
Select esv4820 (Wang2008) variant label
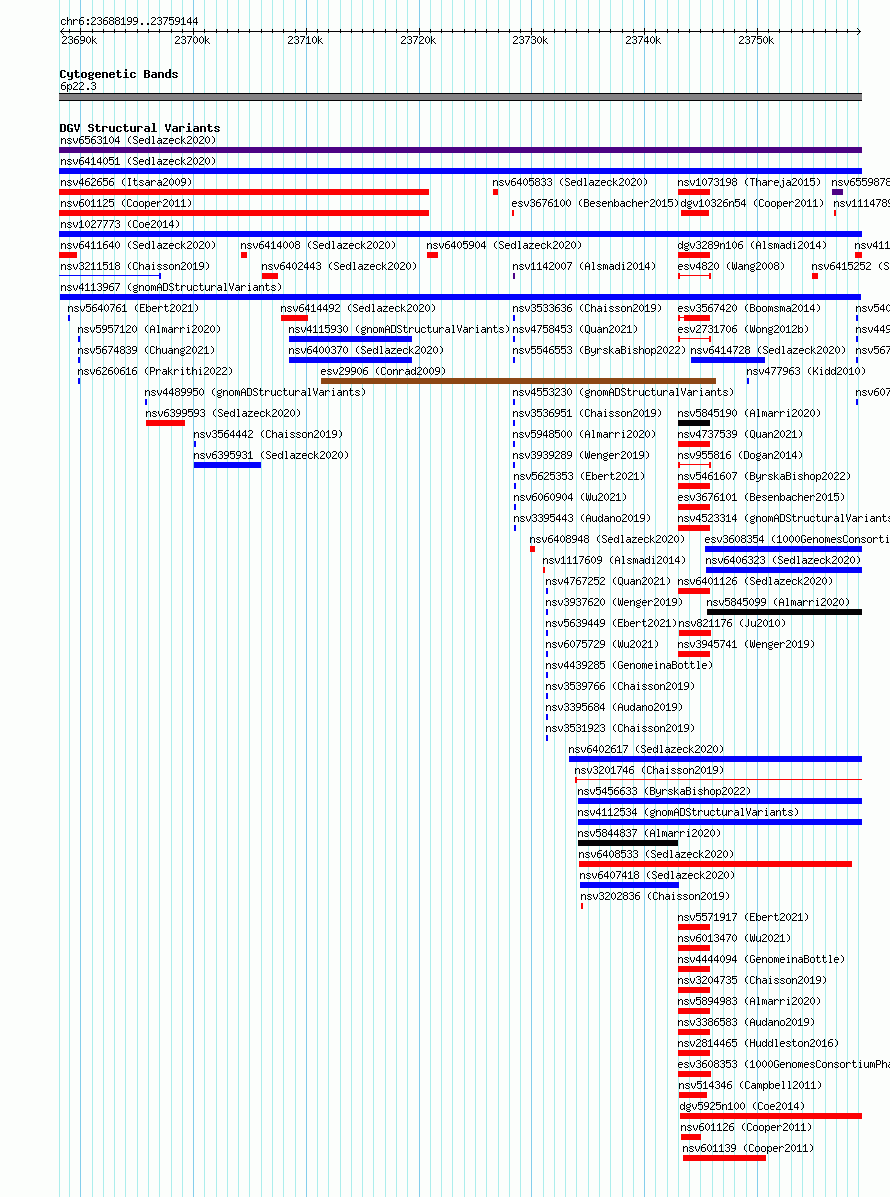tap(731, 266)
